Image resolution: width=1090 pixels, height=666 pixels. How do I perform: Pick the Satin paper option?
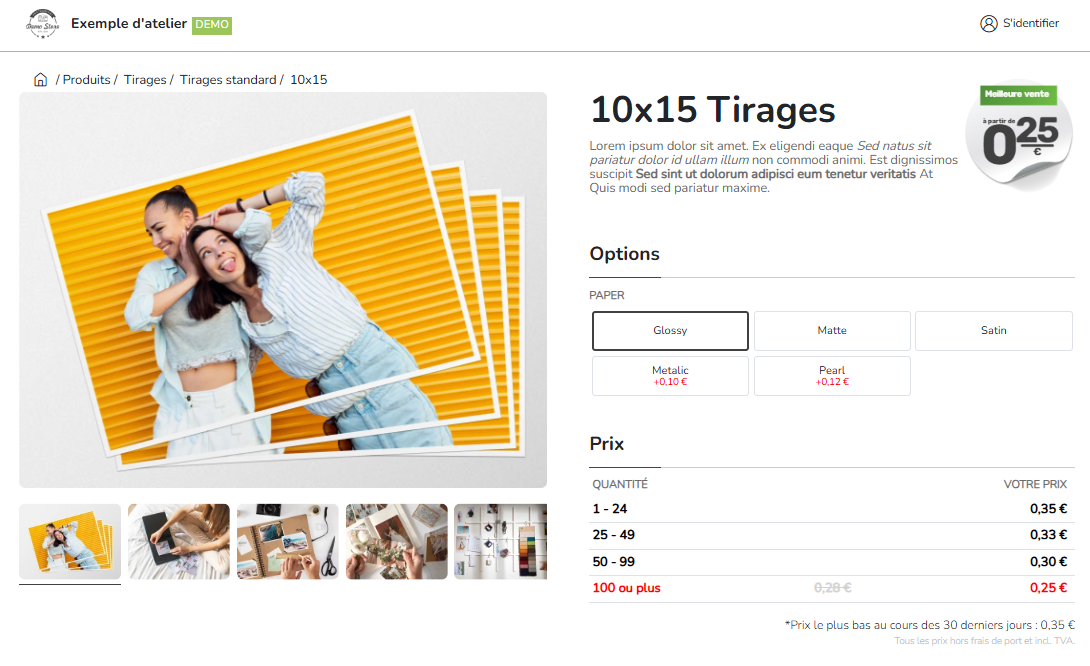pos(993,331)
